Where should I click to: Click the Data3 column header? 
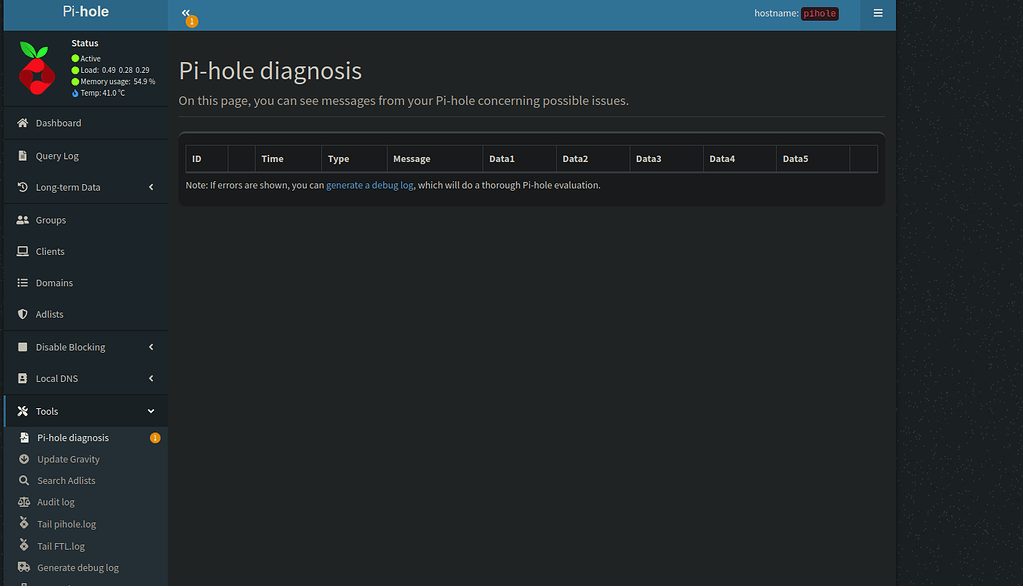click(x=666, y=159)
